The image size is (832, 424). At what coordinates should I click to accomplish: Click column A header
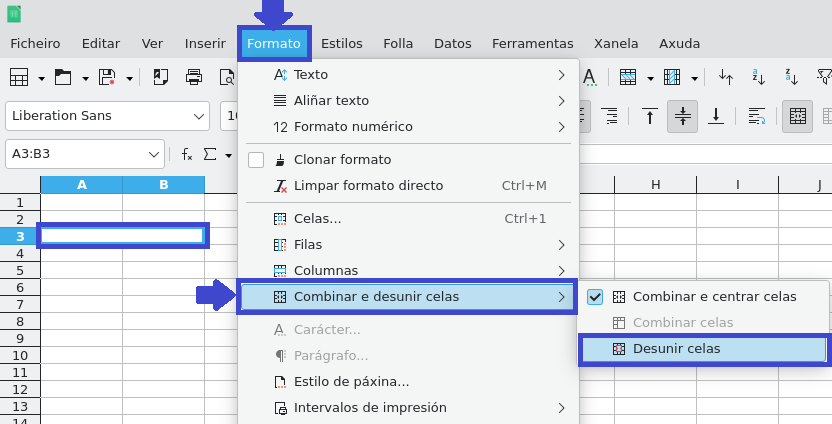click(x=82, y=185)
